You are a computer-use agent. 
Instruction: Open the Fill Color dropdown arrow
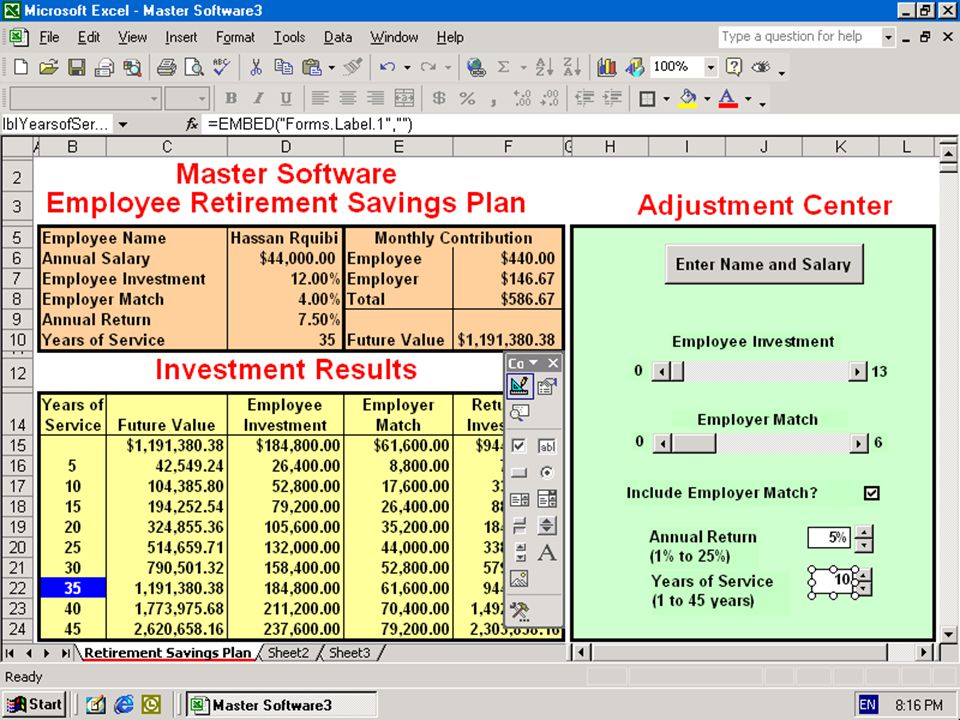pyautogui.click(x=707, y=99)
